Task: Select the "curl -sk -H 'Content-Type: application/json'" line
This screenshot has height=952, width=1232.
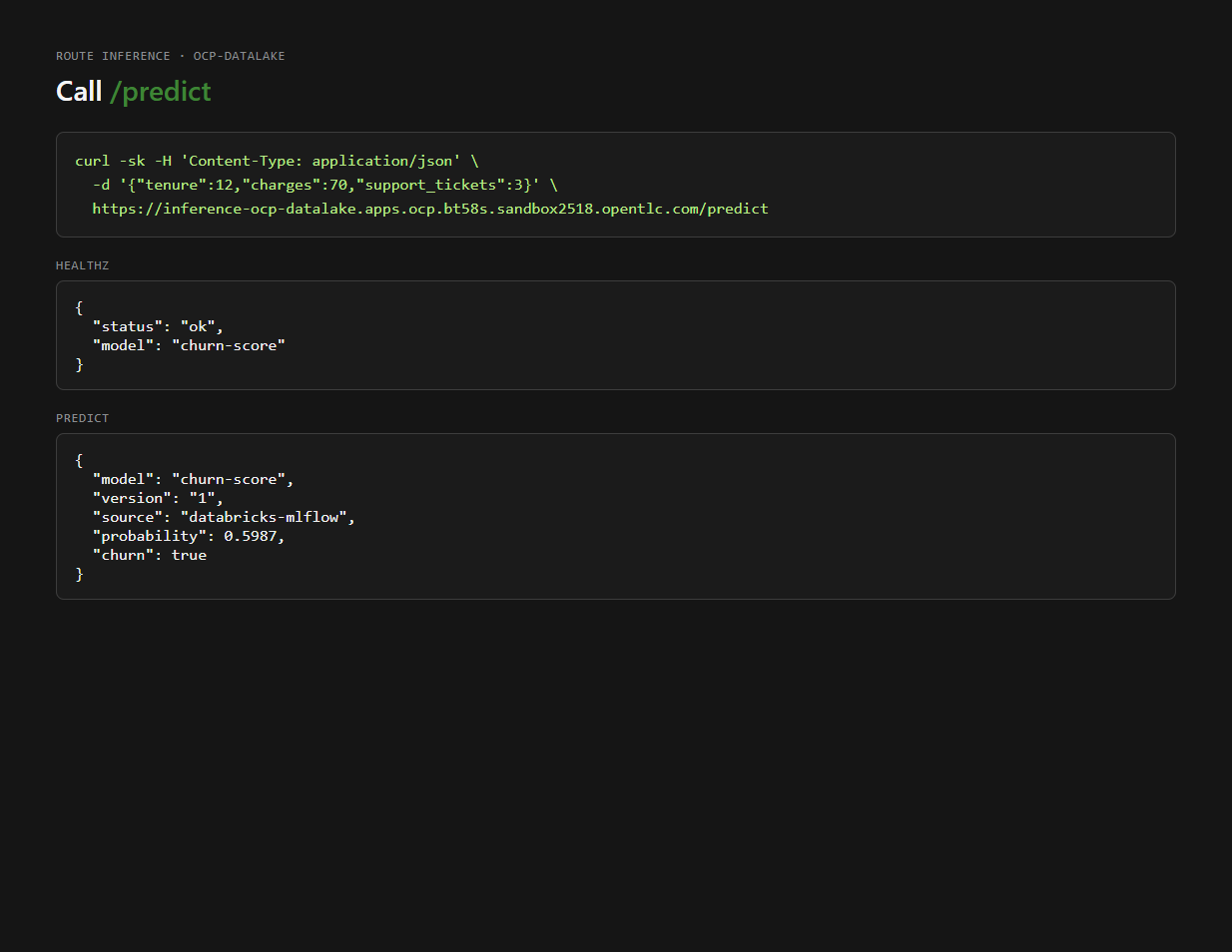Action: [x=277, y=161]
